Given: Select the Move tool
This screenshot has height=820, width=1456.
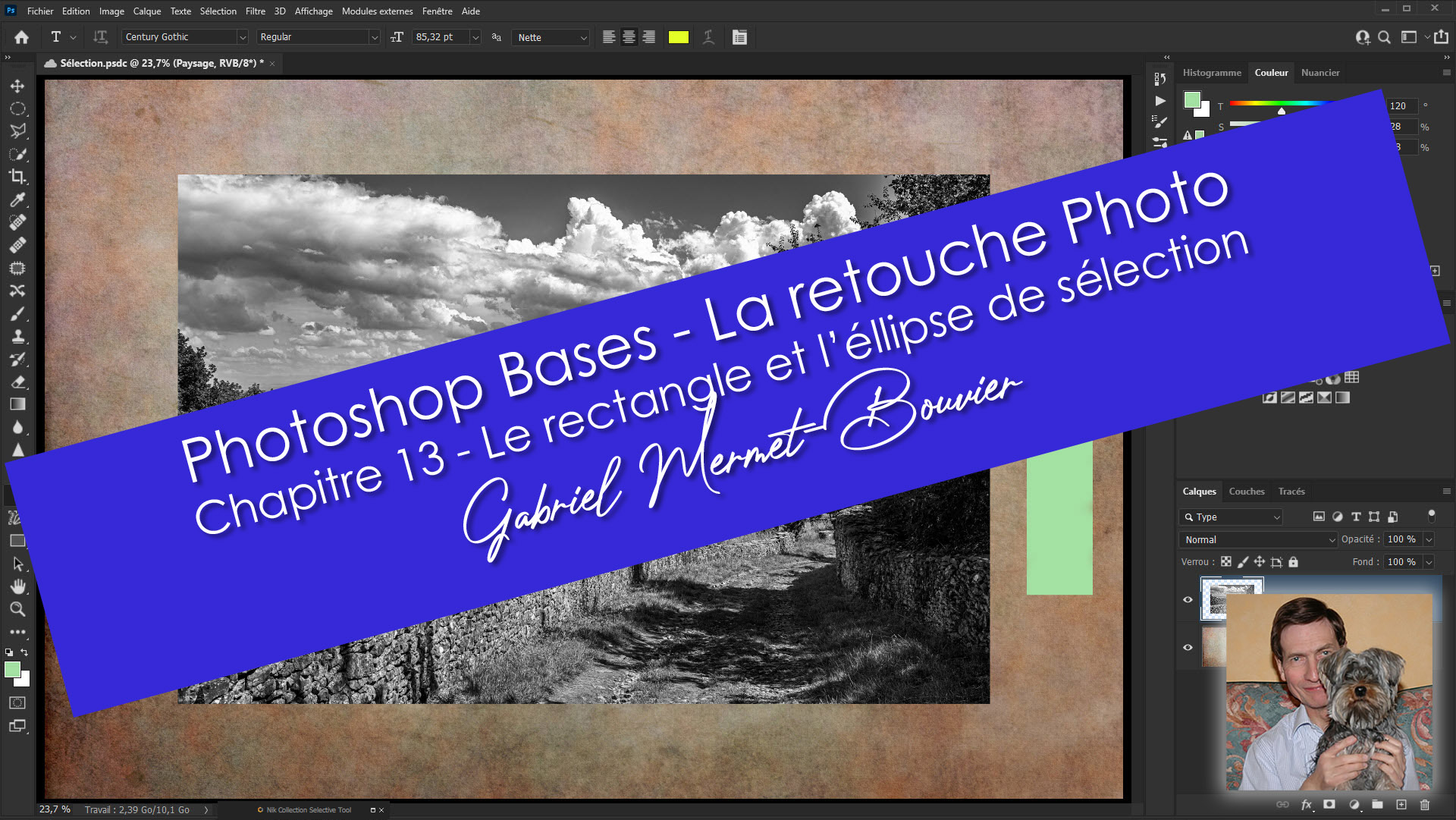Looking at the screenshot, I should [x=17, y=86].
